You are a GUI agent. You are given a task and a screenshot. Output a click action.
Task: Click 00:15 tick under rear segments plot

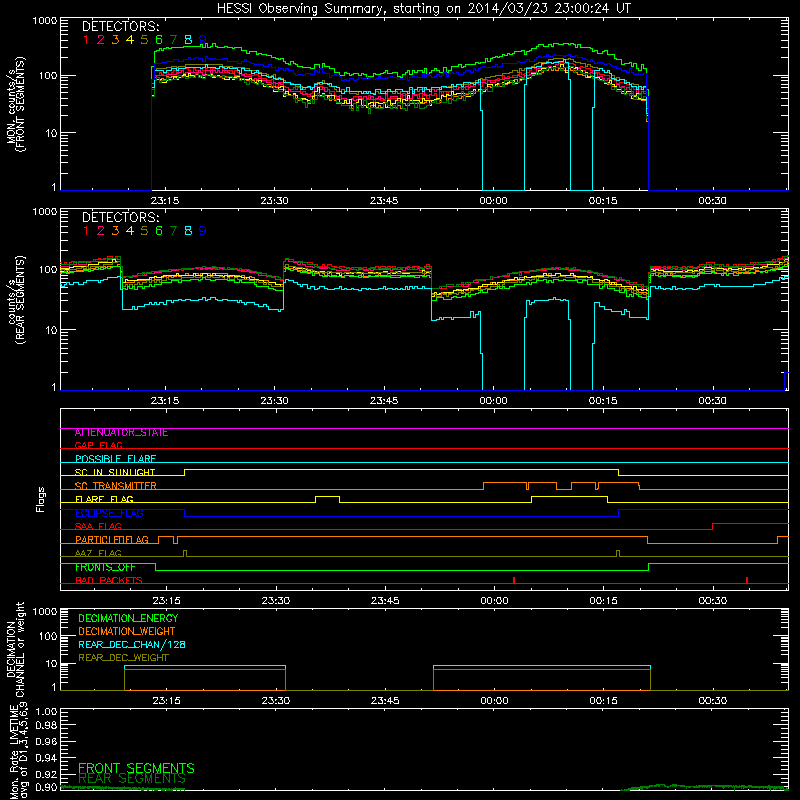pos(603,401)
